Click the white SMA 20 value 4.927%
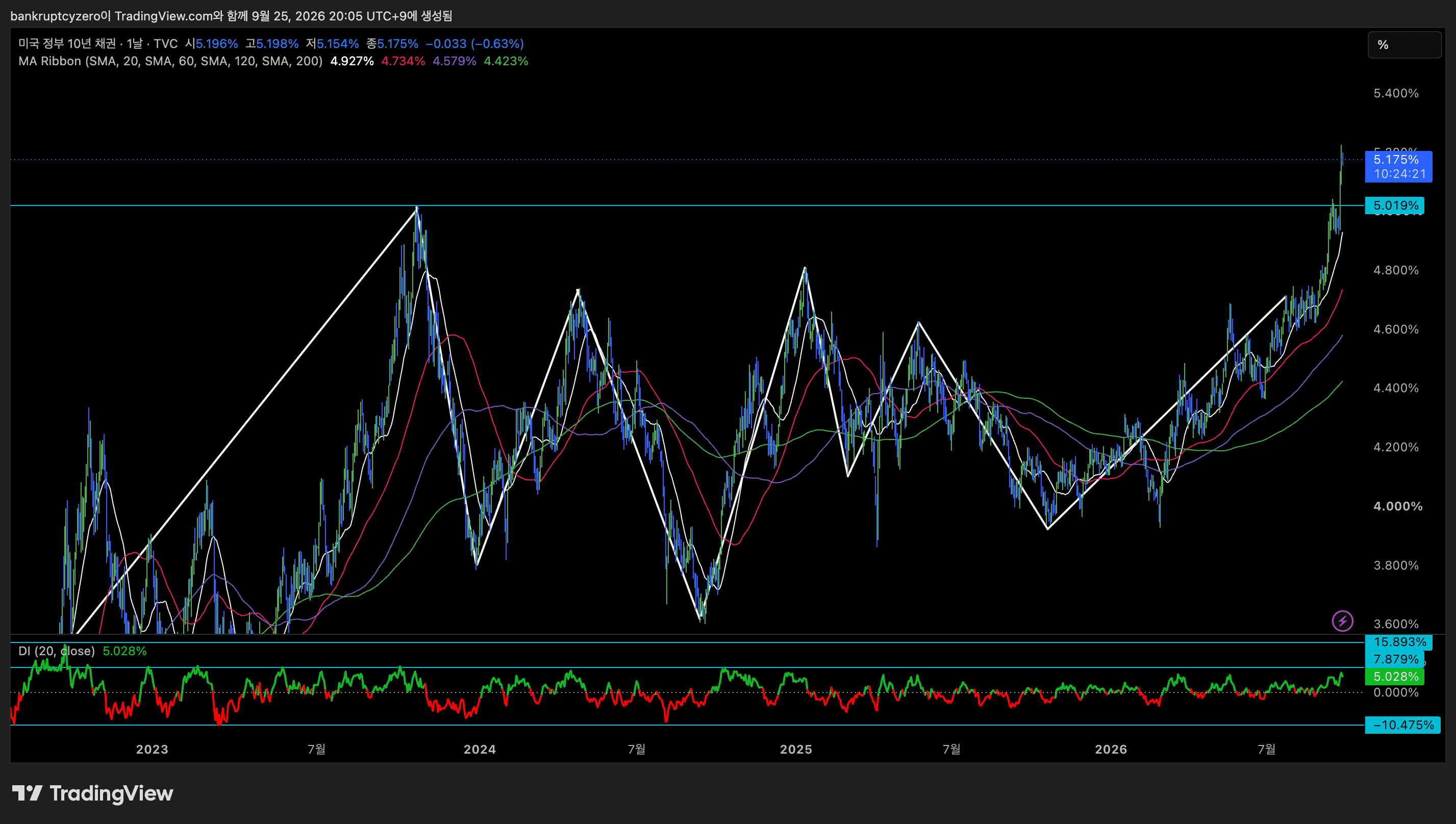Viewport: 1456px width, 824px height. pyautogui.click(x=352, y=61)
